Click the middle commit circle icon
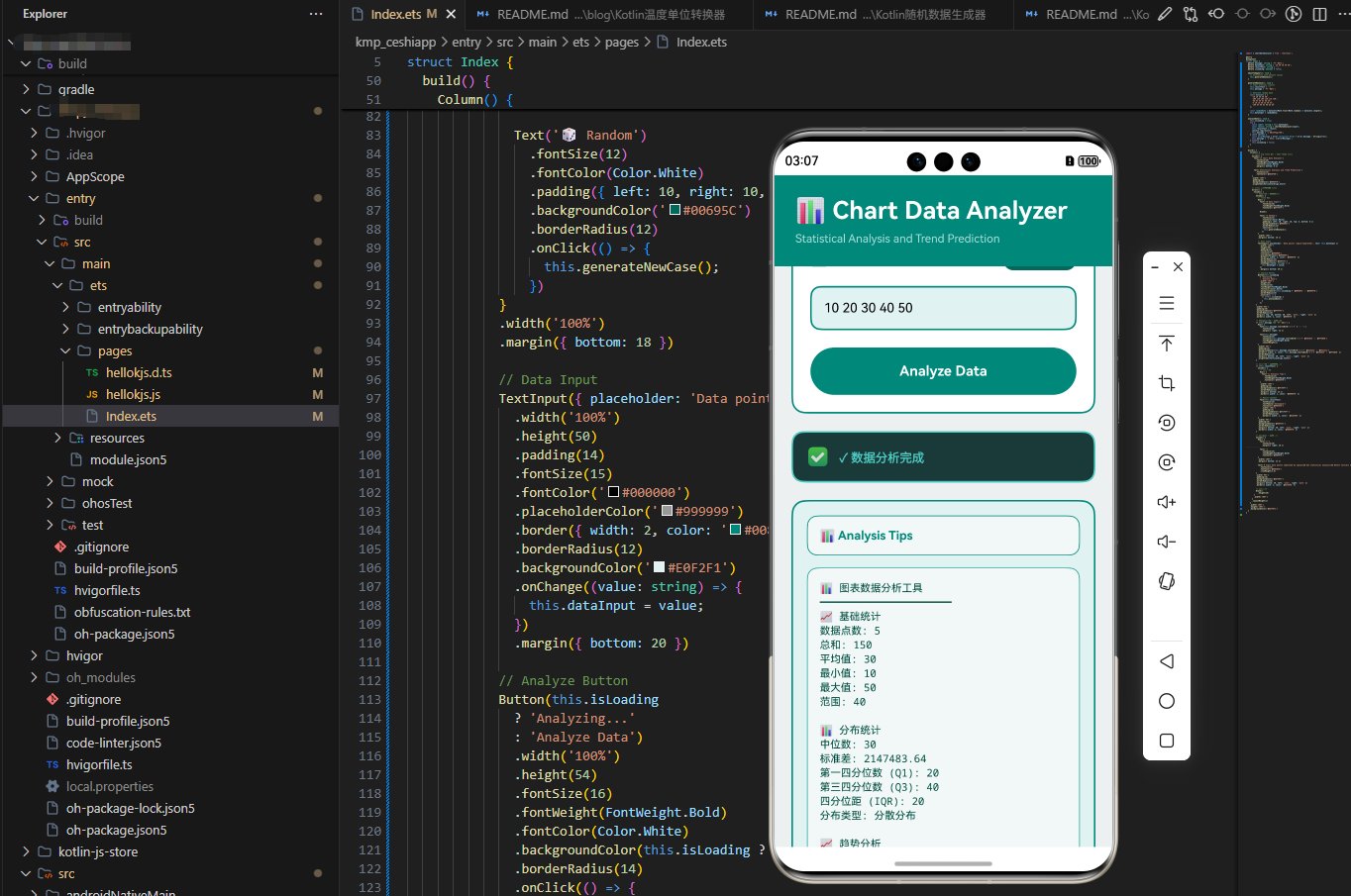This screenshot has height=896, width=1351. pyautogui.click(x=1242, y=14)
